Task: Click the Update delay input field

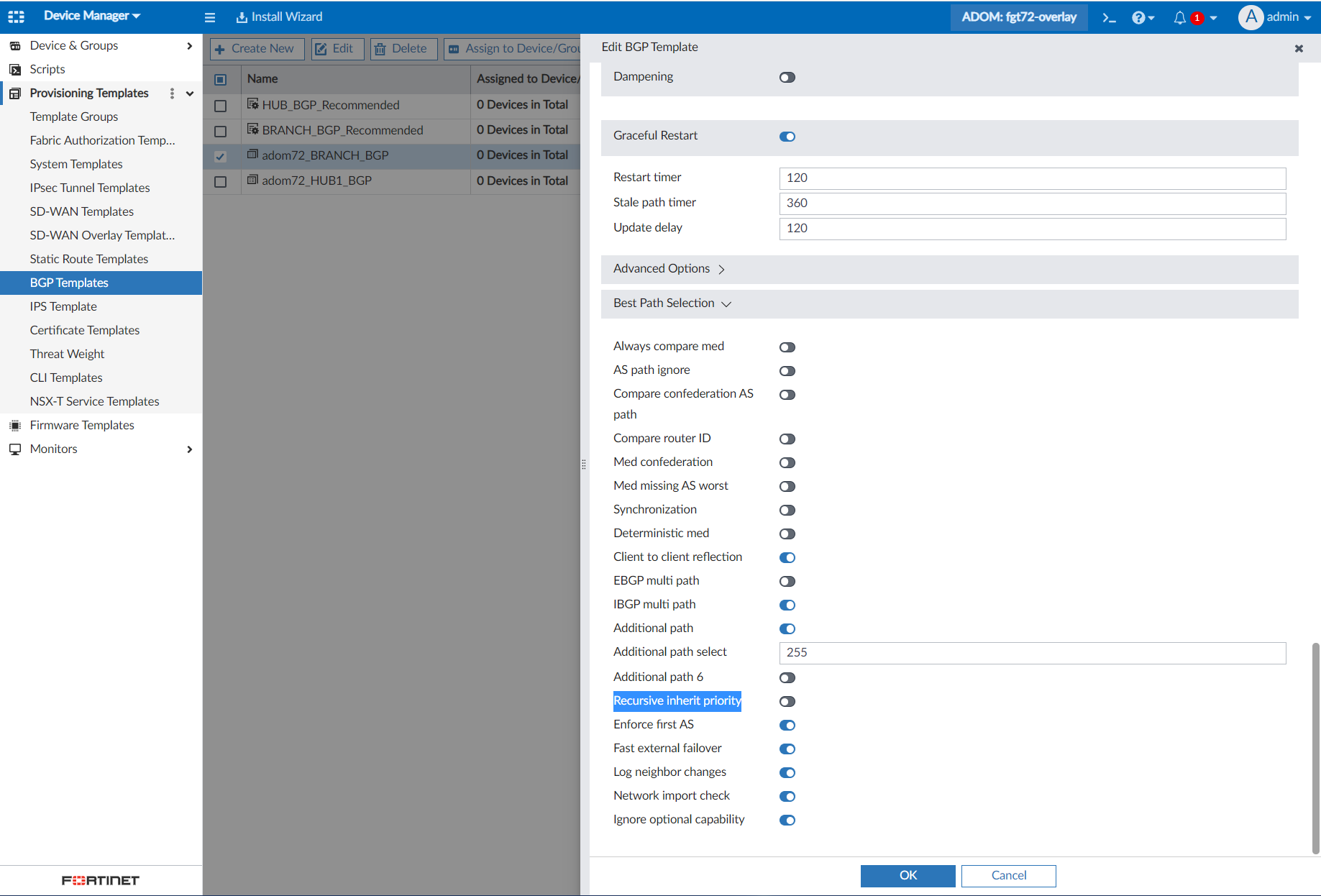Action: pos(1033,229)
